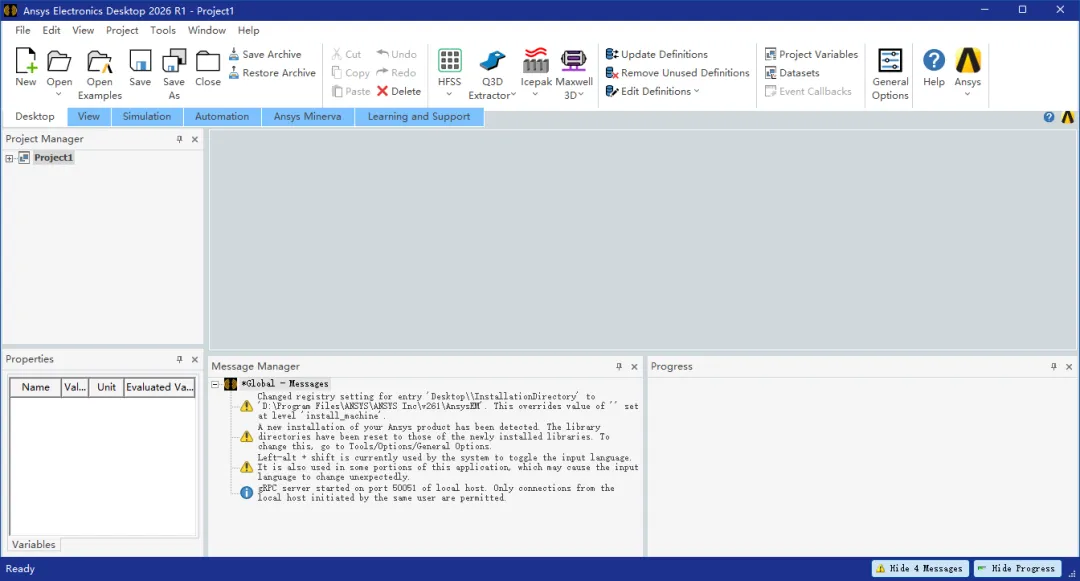Select Project1 in the Project Manager
Screen dimensions: 1080x581
[x=53, y=158]
